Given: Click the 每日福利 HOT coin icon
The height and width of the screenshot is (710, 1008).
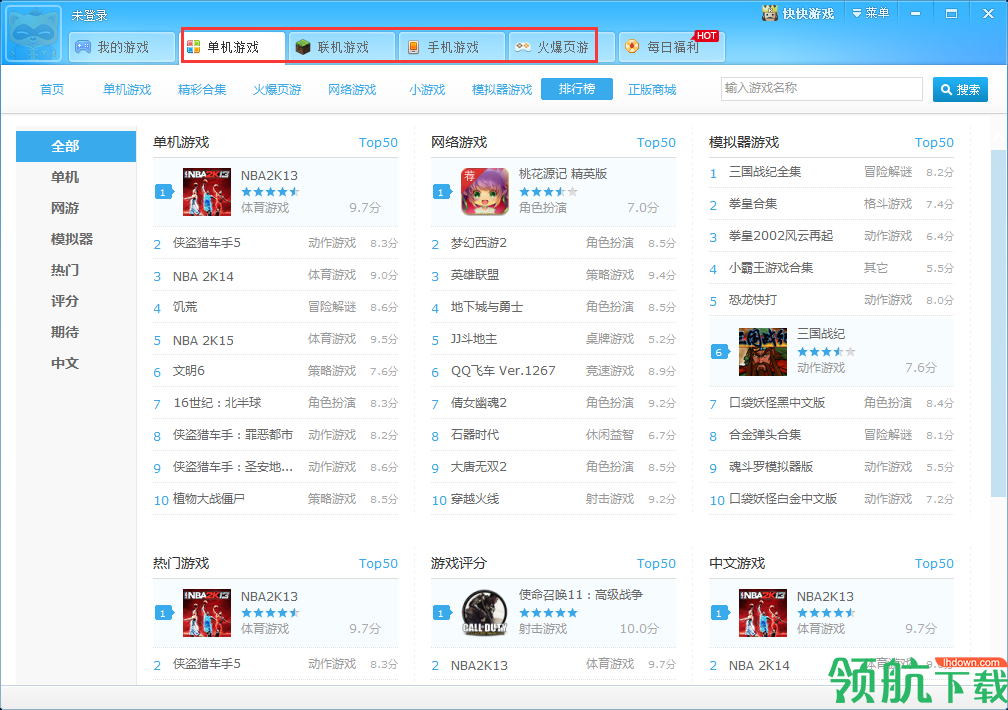Looking at the screenshot, I should point(633,47).
